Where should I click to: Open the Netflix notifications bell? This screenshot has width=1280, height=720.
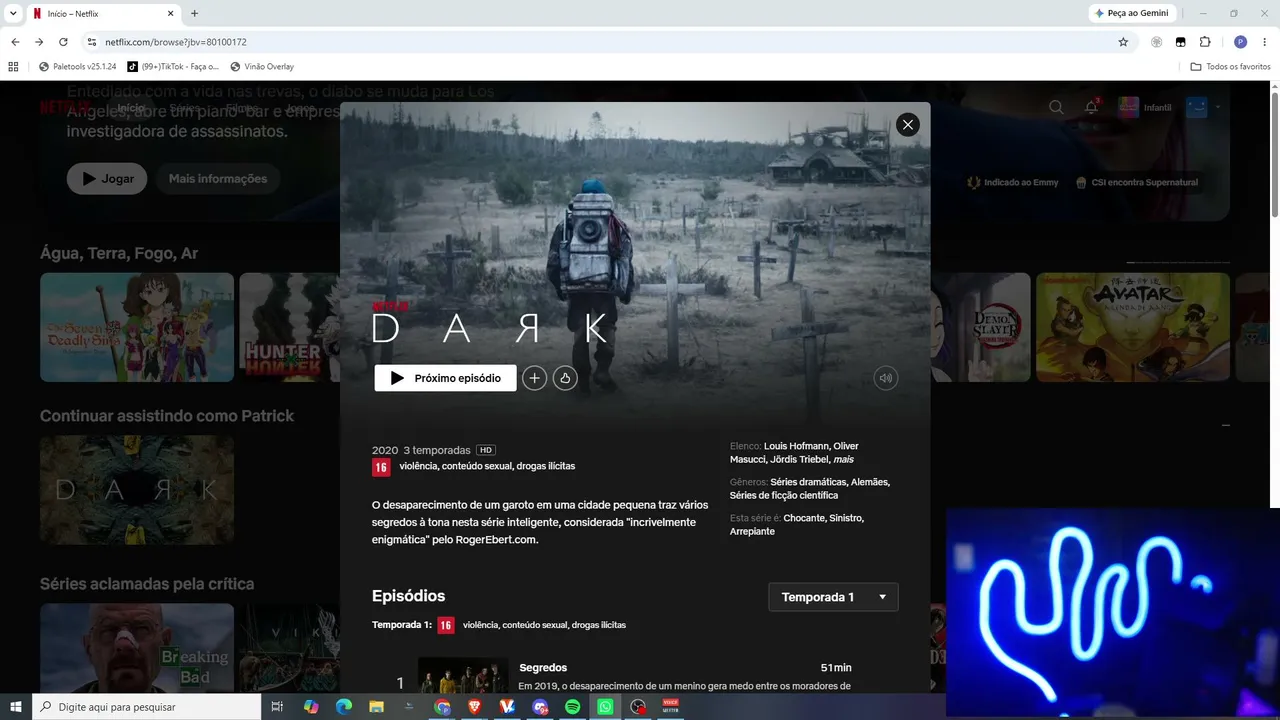pos(1092,107)
